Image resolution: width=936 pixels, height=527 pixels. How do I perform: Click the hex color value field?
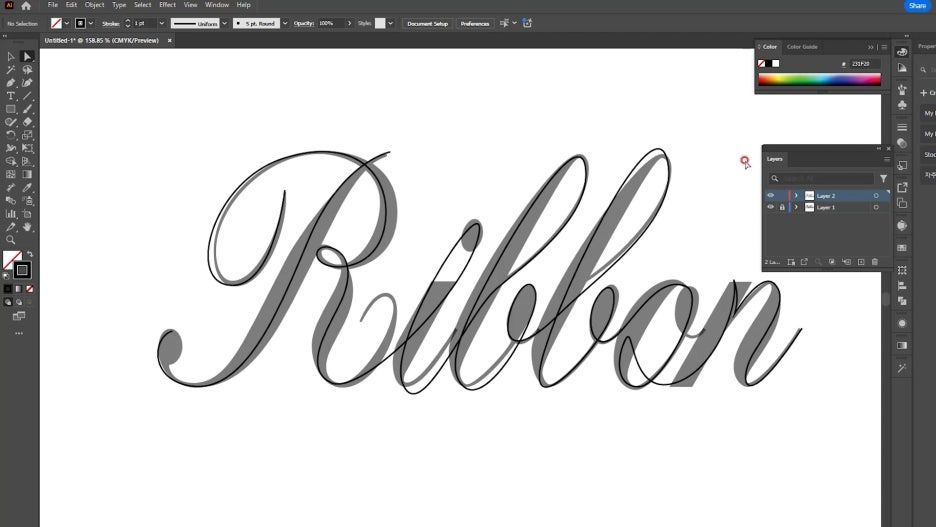864,63
